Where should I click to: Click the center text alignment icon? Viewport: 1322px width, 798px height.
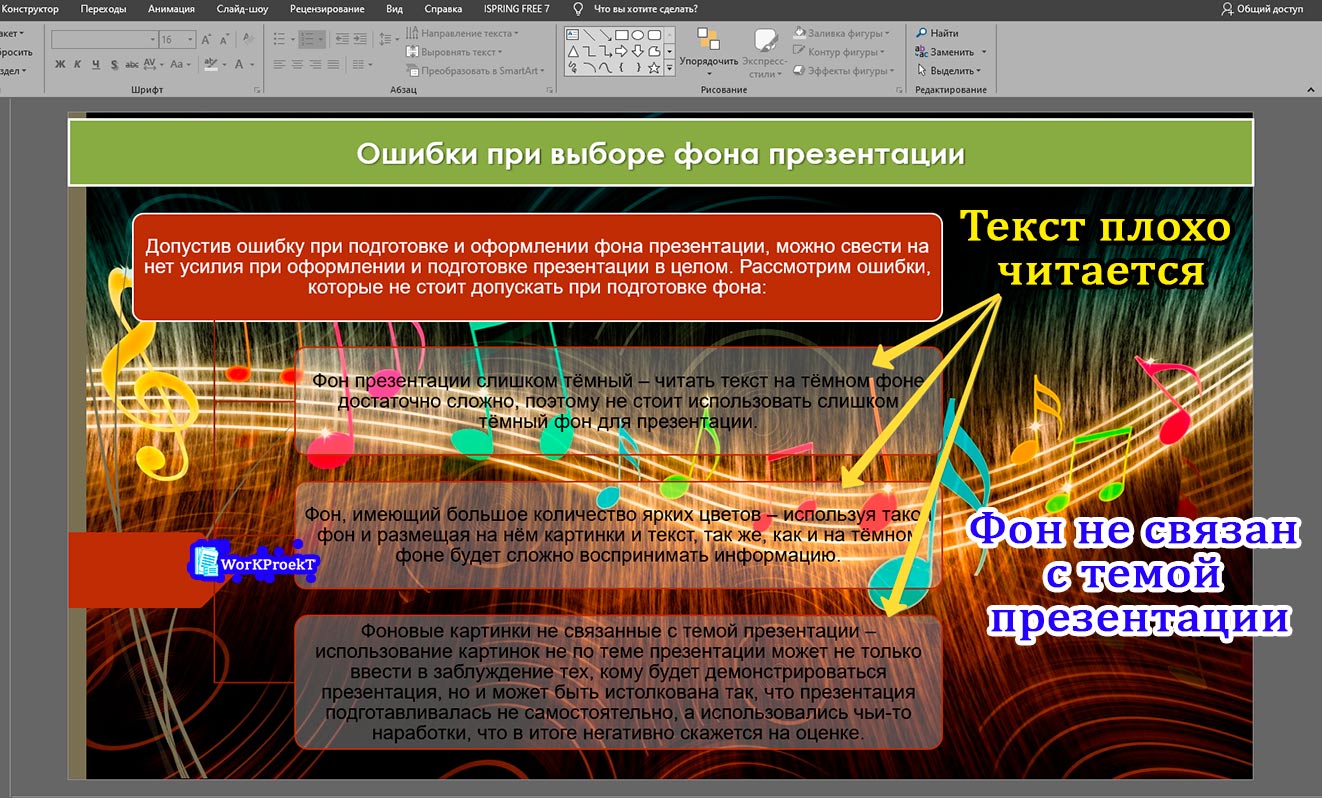(296, 65)
